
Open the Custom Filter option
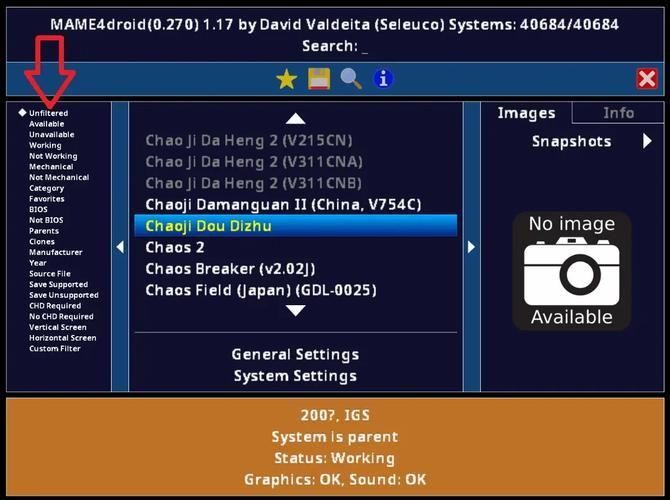pyautogui.click(x=54, y=348)
